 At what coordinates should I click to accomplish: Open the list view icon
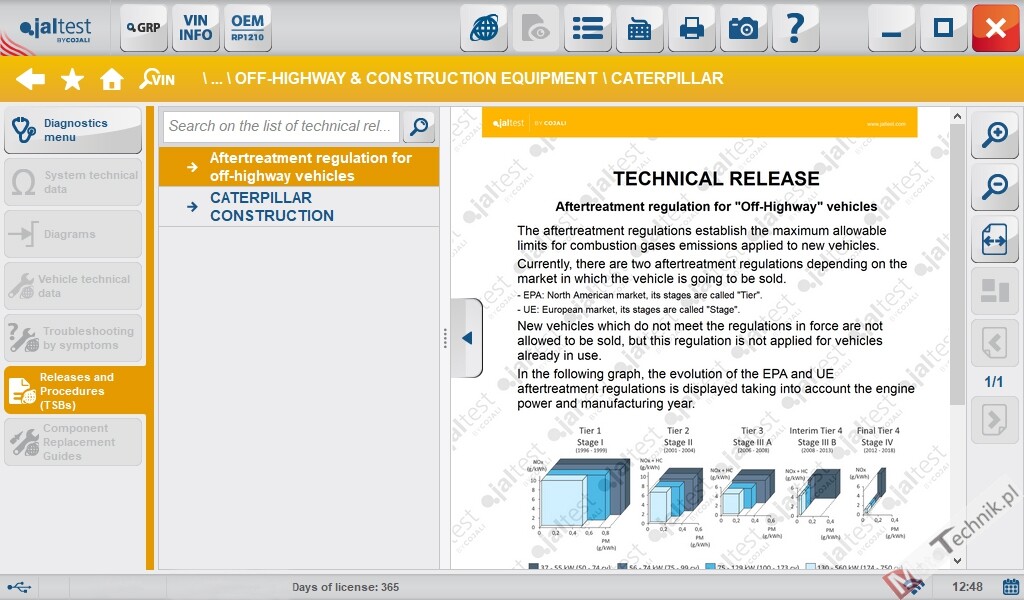[x=588, y=28]
